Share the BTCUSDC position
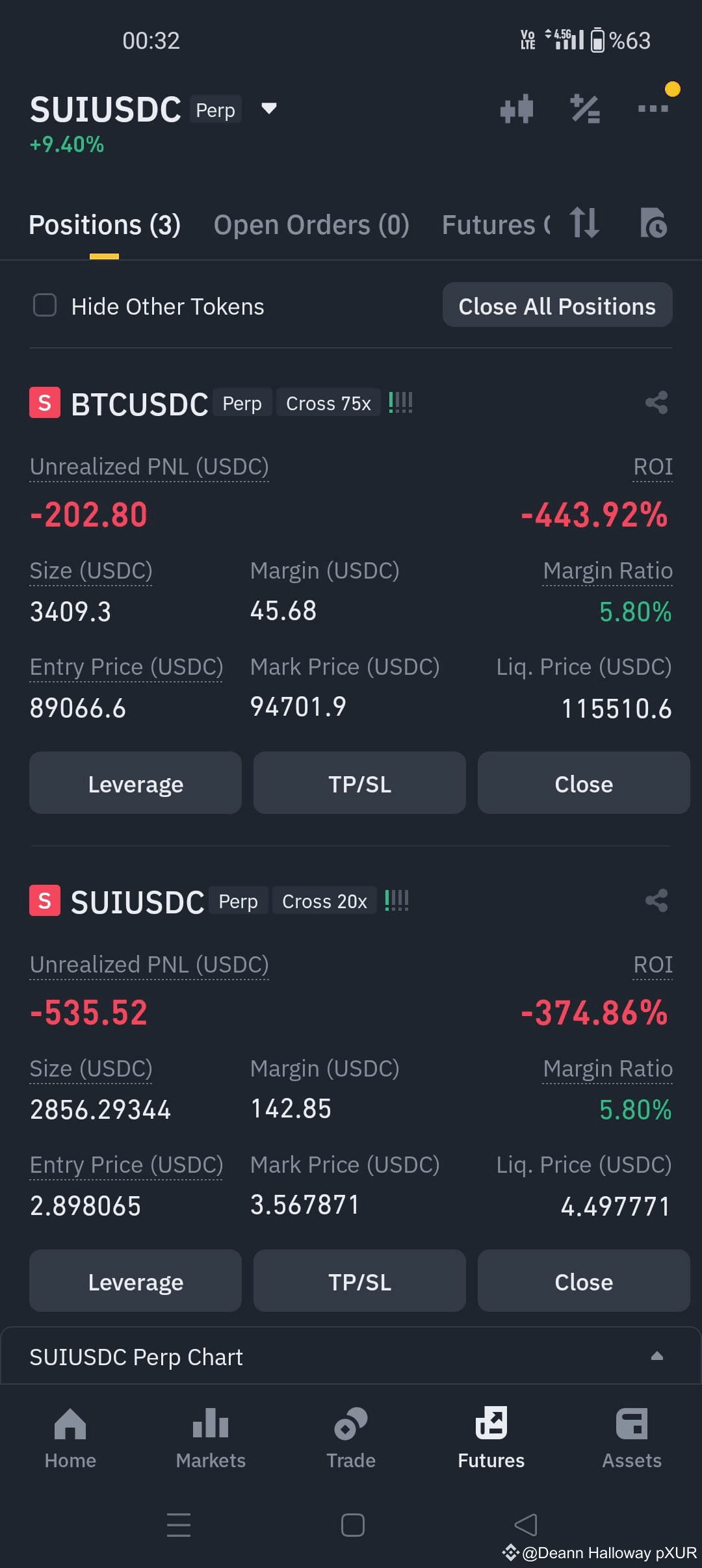The image size is (702, 1568). click(656, 403)
